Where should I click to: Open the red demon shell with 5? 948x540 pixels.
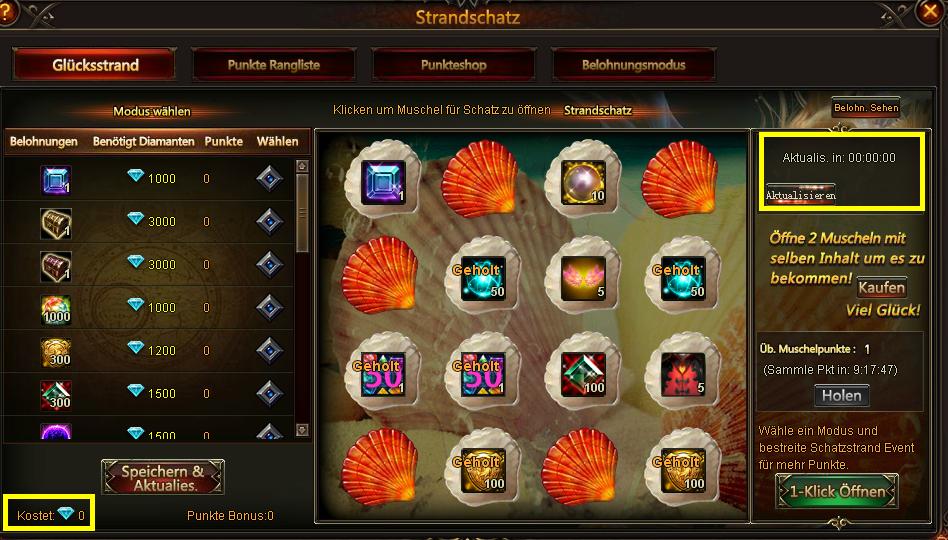click(x=683, y=373)
